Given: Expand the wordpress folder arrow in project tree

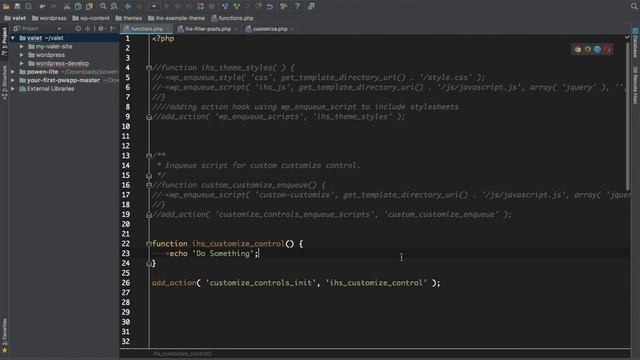Looking at the screenshot, I should [22, 55].
